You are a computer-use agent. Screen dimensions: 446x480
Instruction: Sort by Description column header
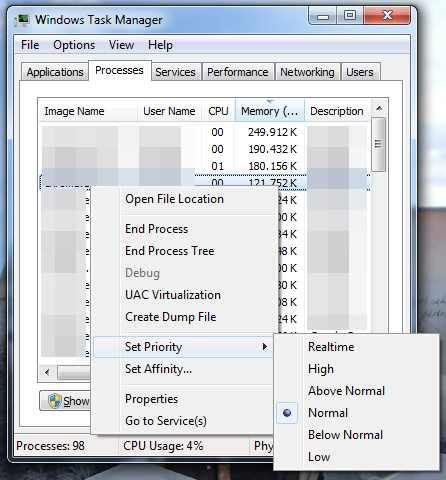point(337,111)
